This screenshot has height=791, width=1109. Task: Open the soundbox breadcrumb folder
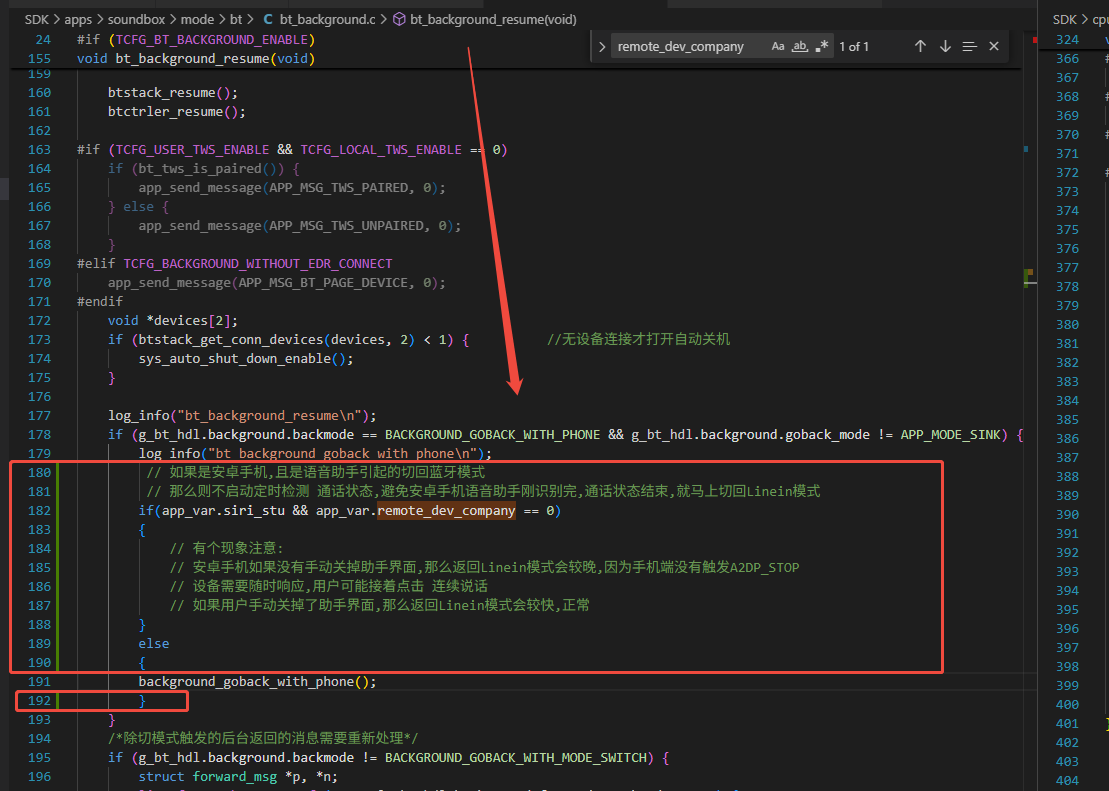tap(137, 19)
